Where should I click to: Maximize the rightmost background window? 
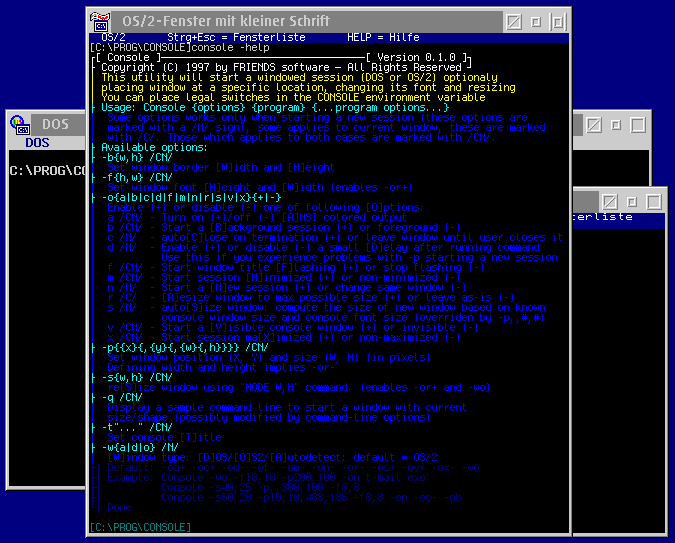pos(654,202)
